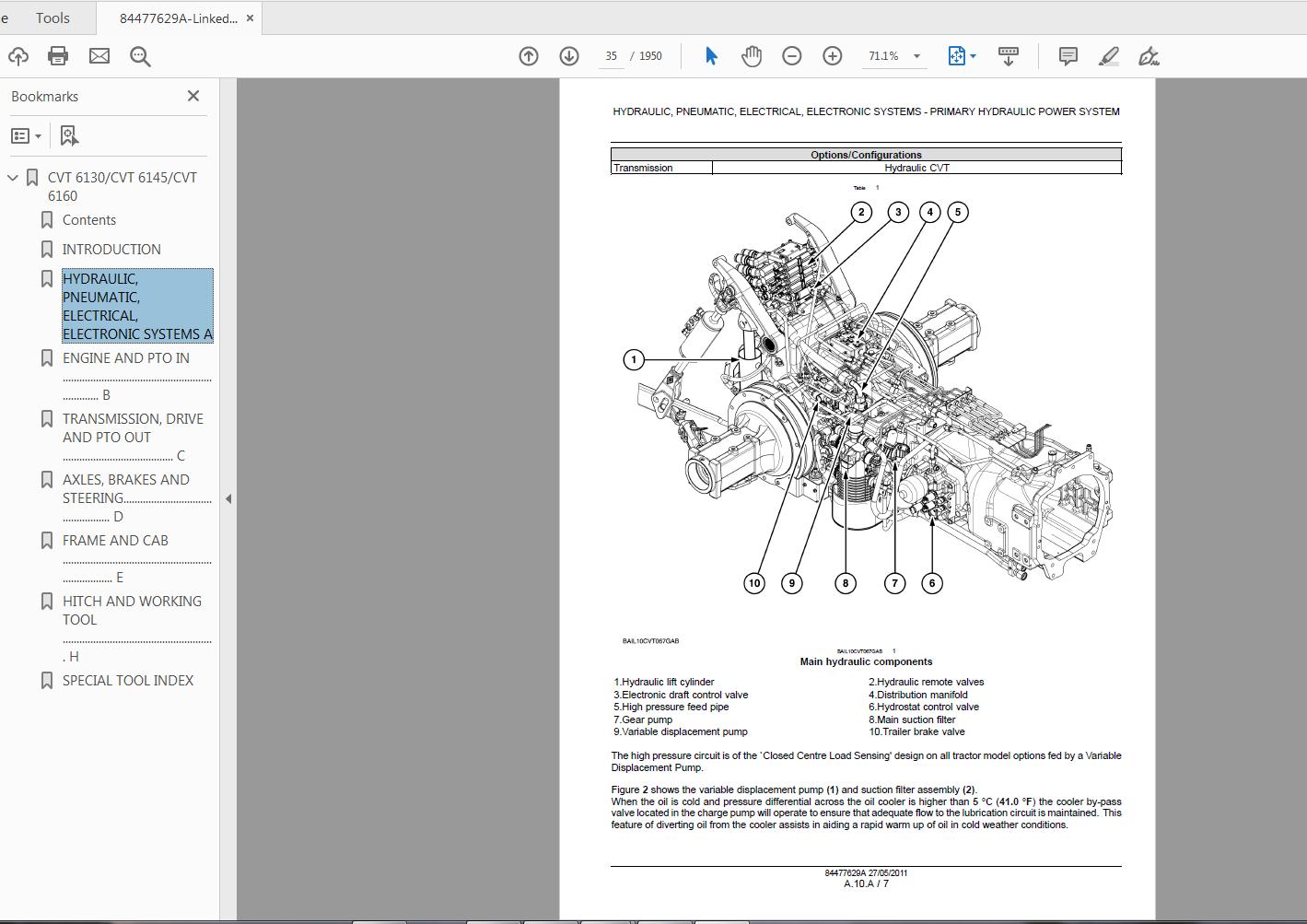1307x924 pixels.
Task: Close the Bookmarks panel
Action: pos(193,96)
